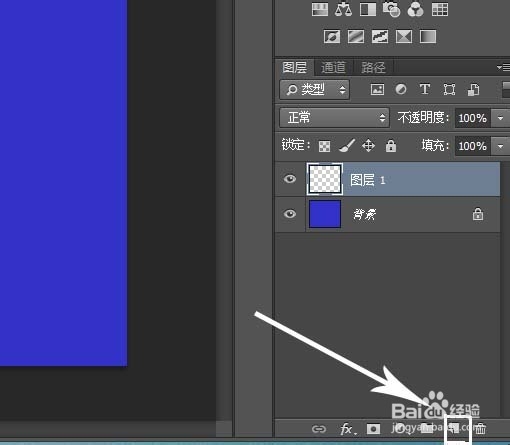Delete layer with the trash icon
The height and width of the screenshot is (445, 510).
coord(480,429)
